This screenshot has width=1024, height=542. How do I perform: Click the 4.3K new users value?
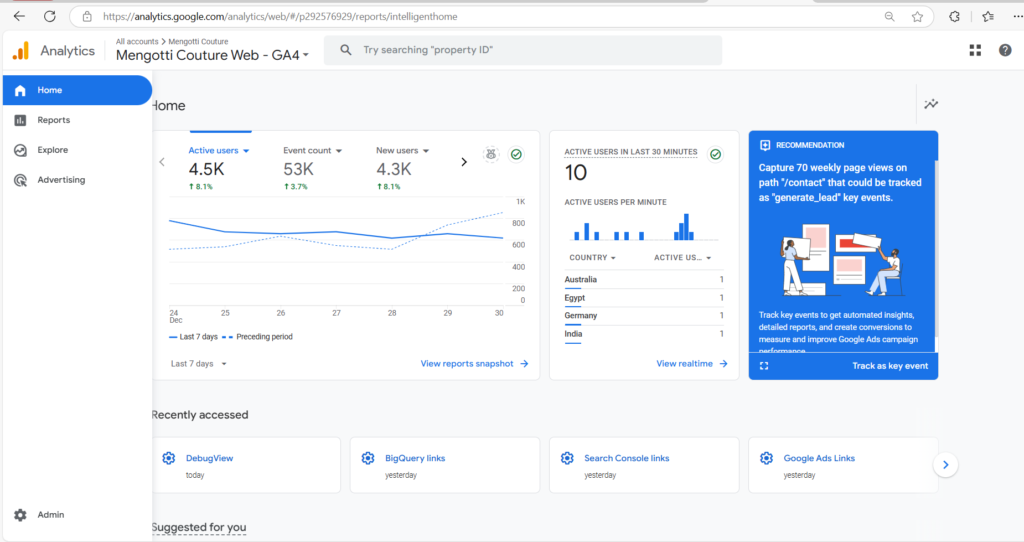(394, 170)
